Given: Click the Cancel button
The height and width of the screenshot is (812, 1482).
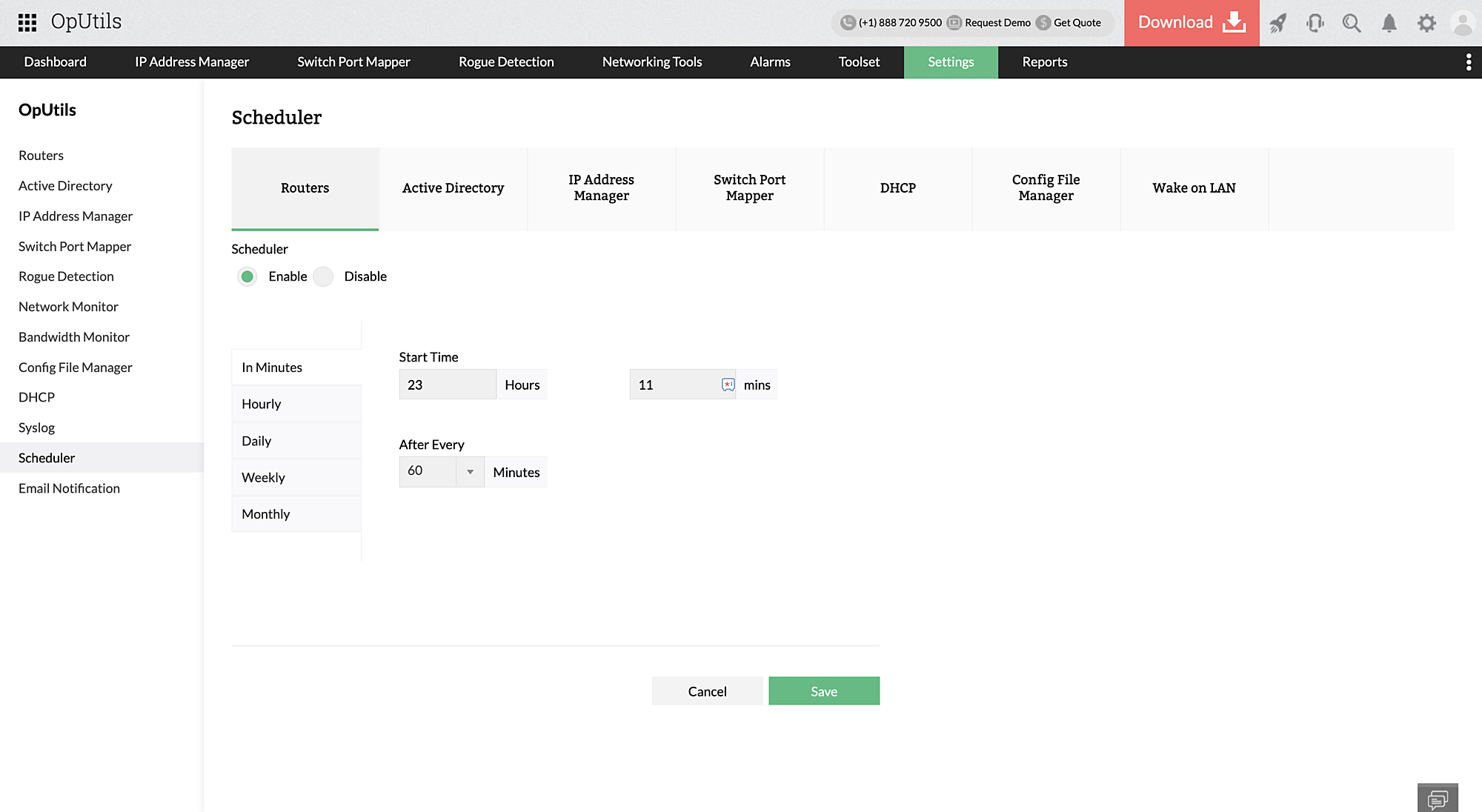Looking at the screenshot, I should [707, 690].
